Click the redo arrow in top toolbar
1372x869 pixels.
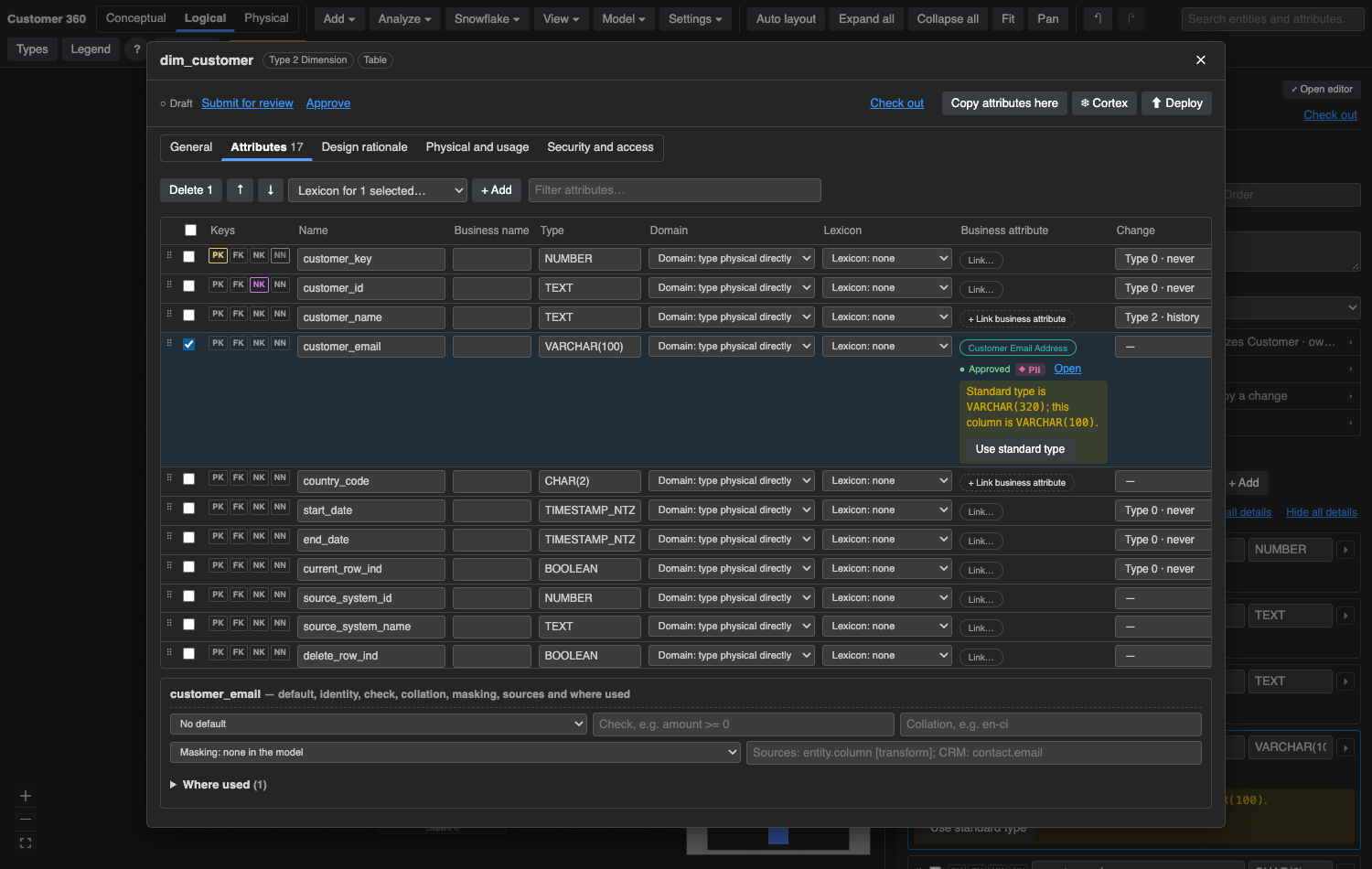[x=1131, y=18]
